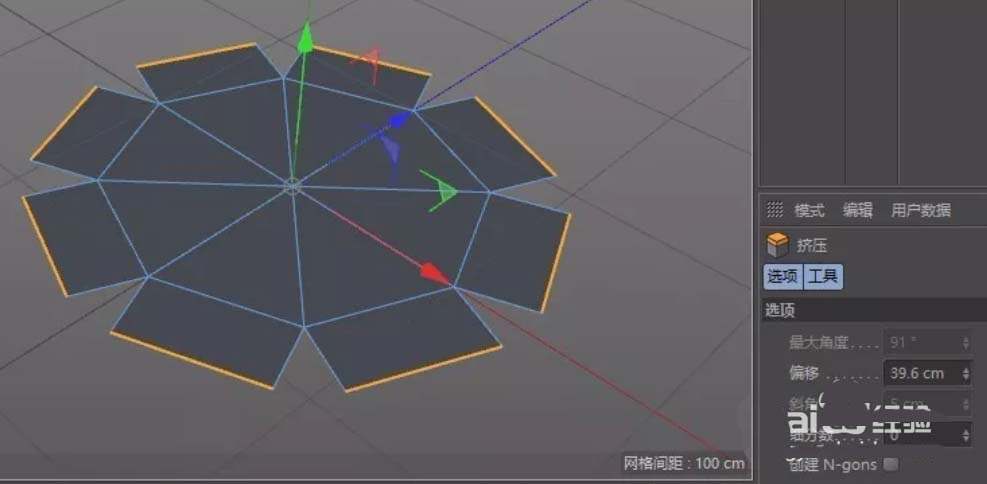Viewport: 987px width, 484px height.
Task: Click the 网格间距 : 100 cm viewport label
Action: (x=684, y=464)
